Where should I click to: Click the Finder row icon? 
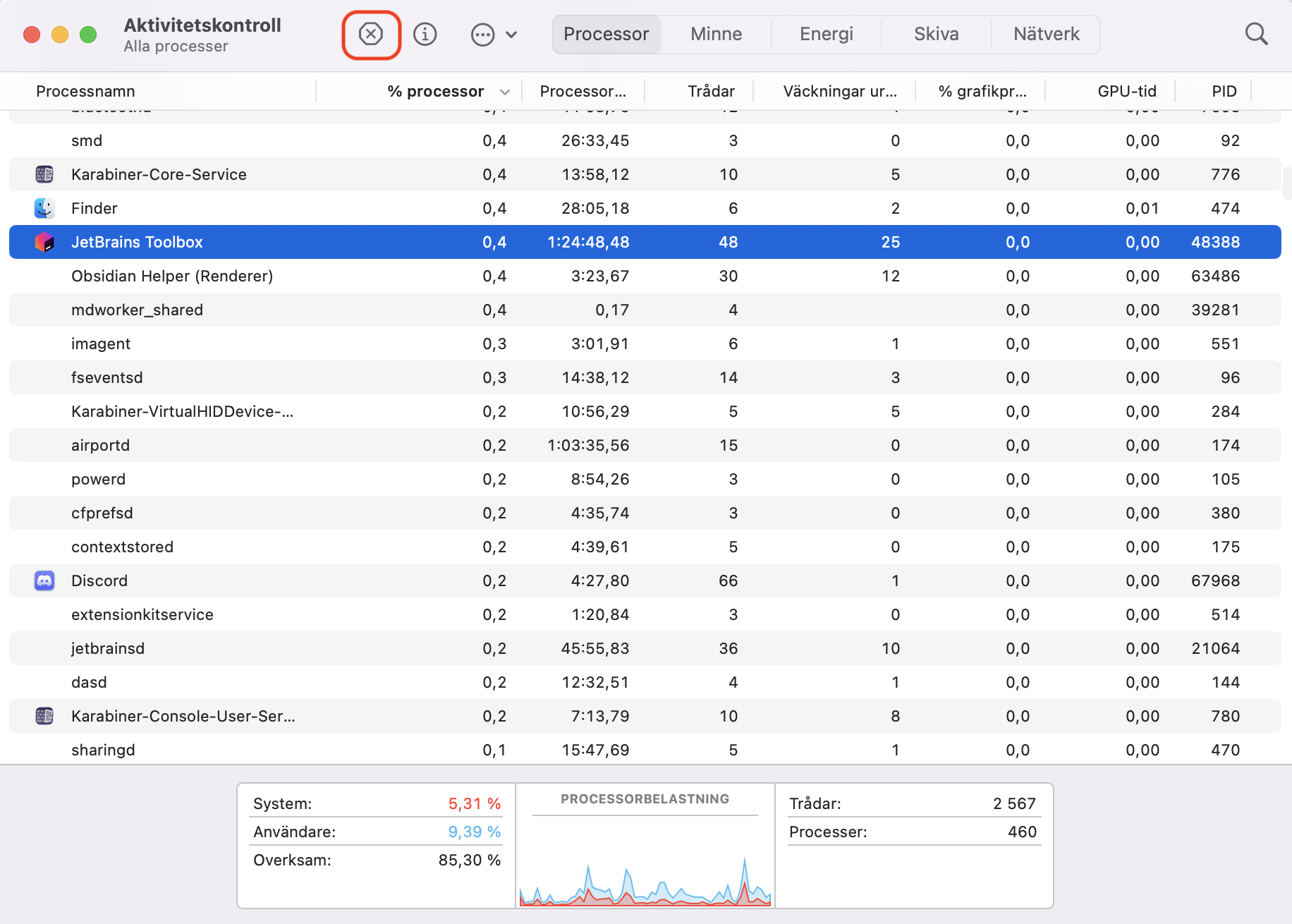coord(44,208)
